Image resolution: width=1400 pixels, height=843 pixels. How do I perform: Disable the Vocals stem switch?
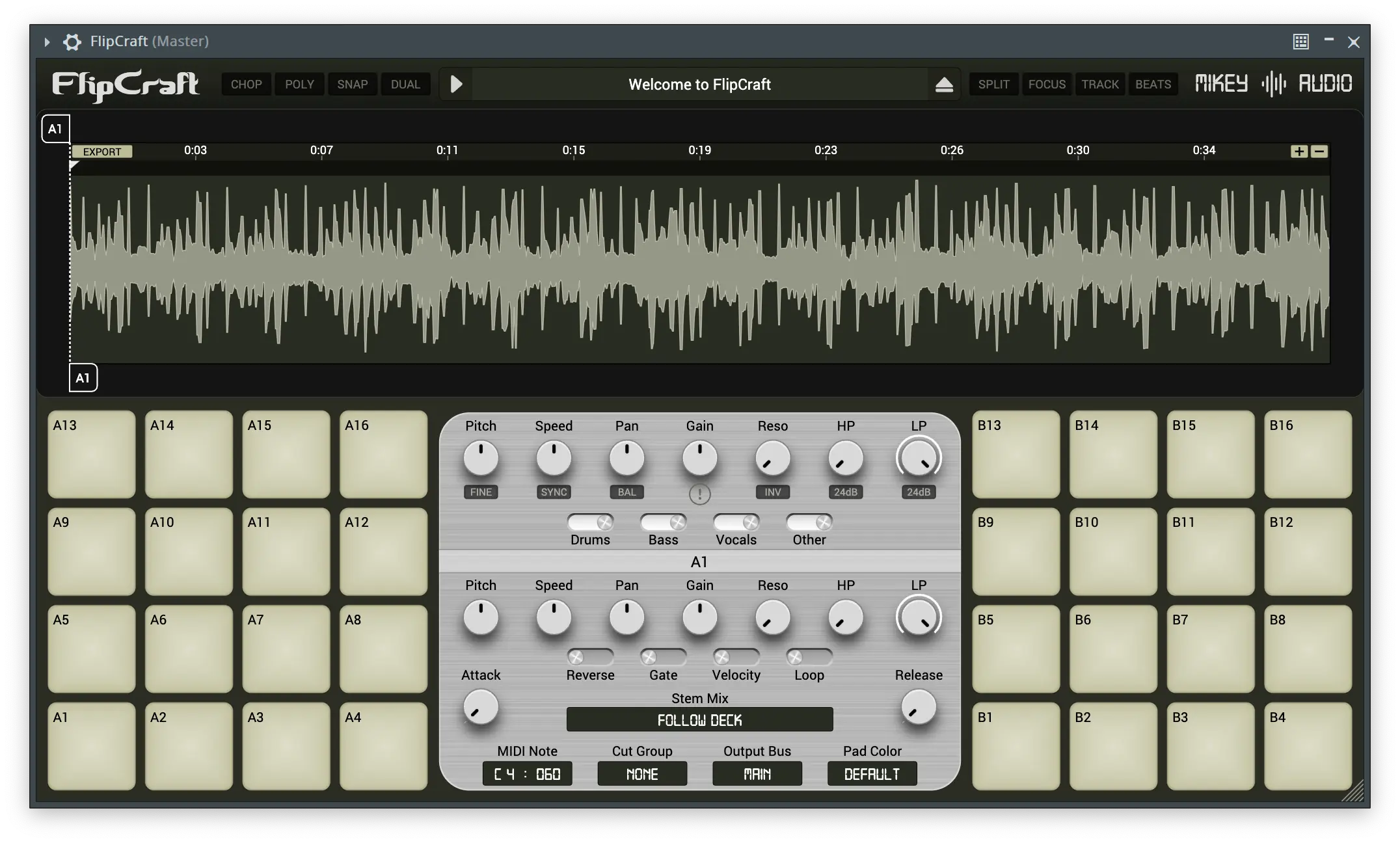click(x=736, y=522)
